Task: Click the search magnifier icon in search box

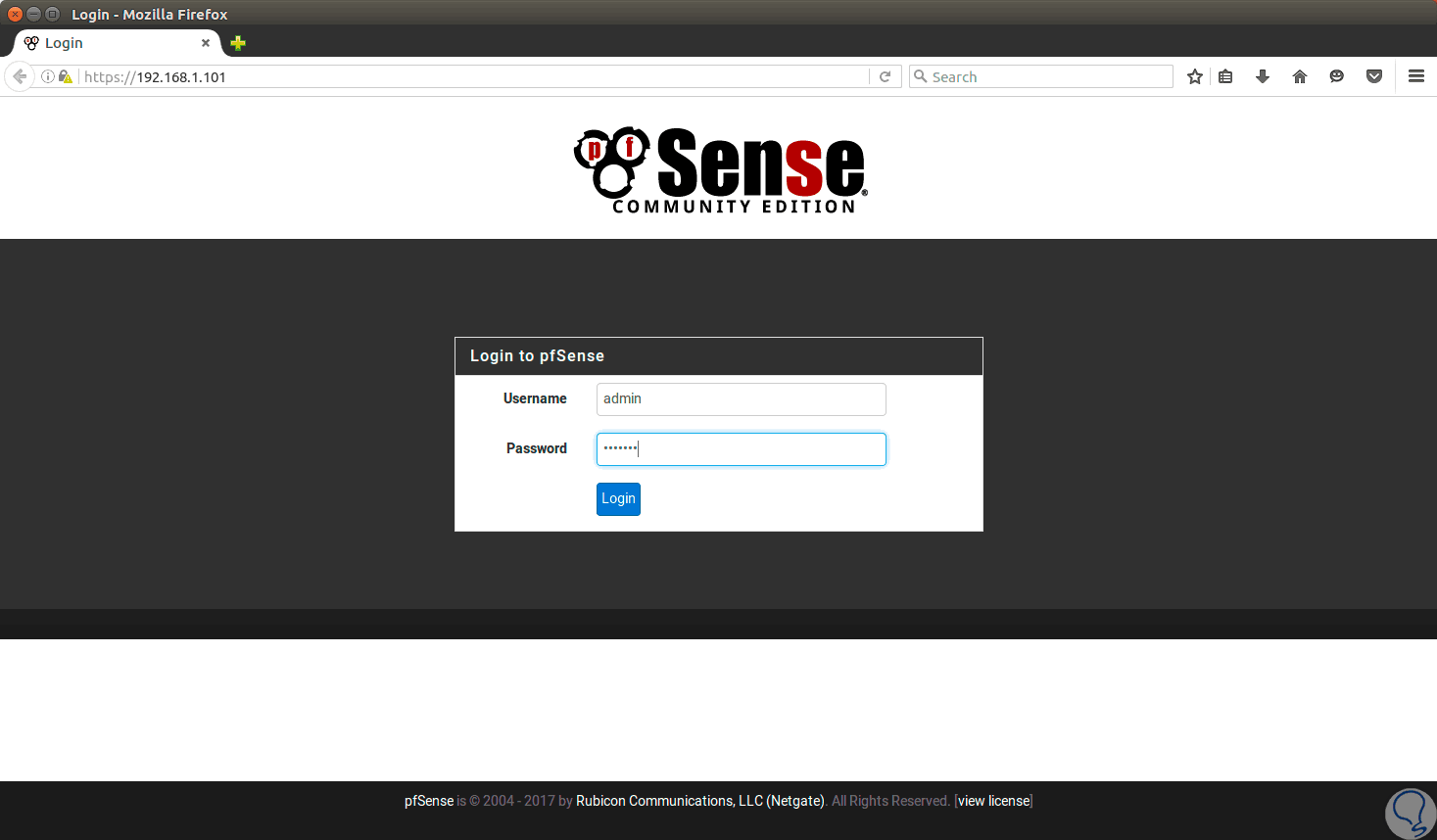Action: [920, 76]
